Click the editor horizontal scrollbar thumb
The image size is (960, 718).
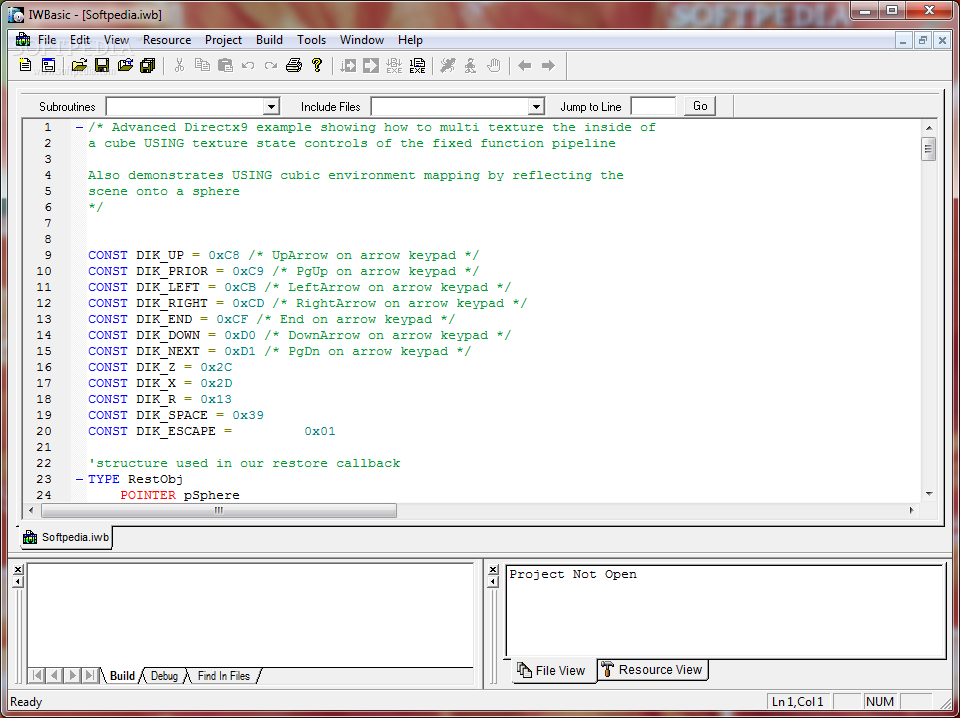(219, 510)
